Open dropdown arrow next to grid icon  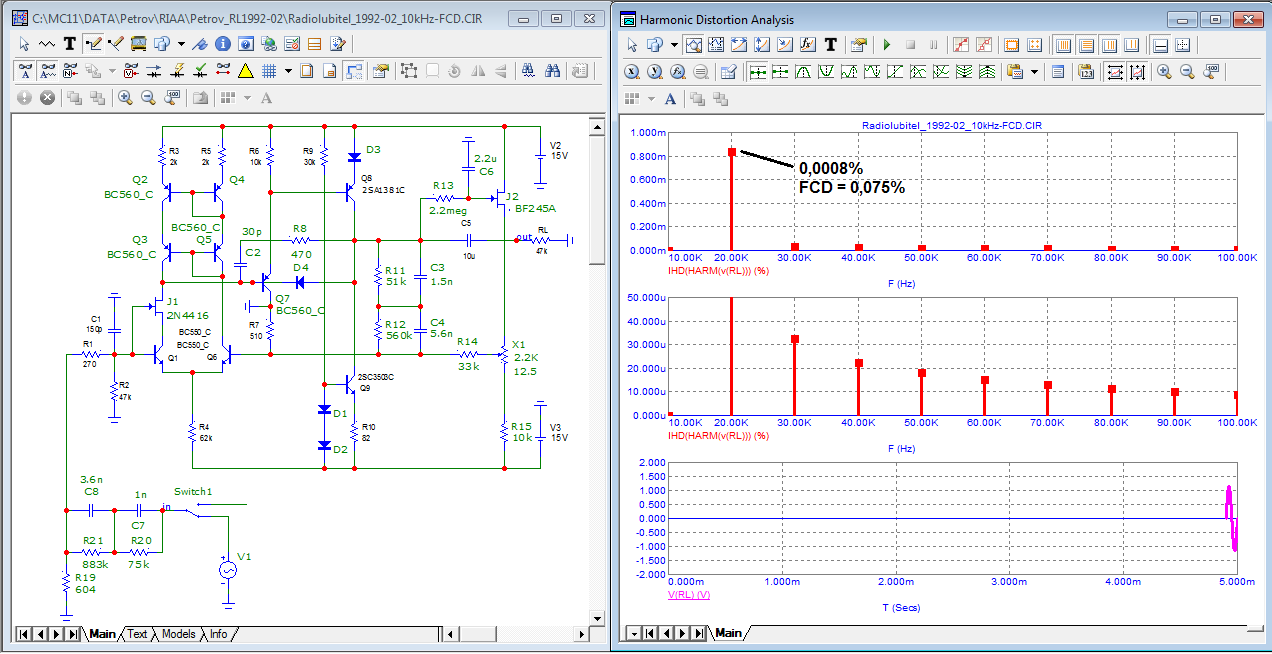288,71
